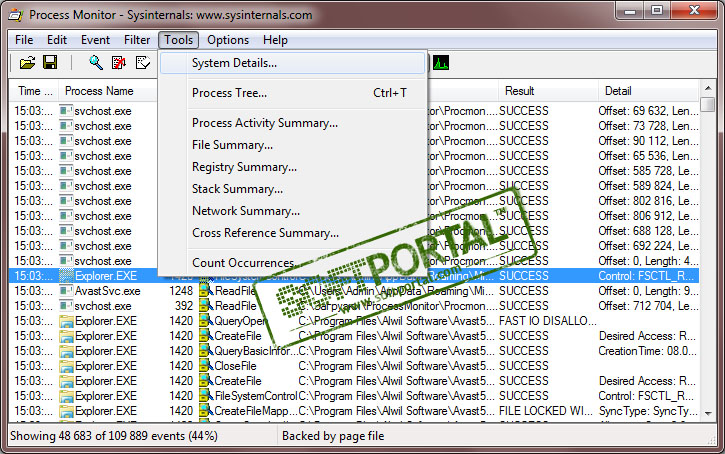This screenshot has width=725, height=454.
Task: Click the FAST IO DISALLO... result cell
Action: click(x=548, y=321)
